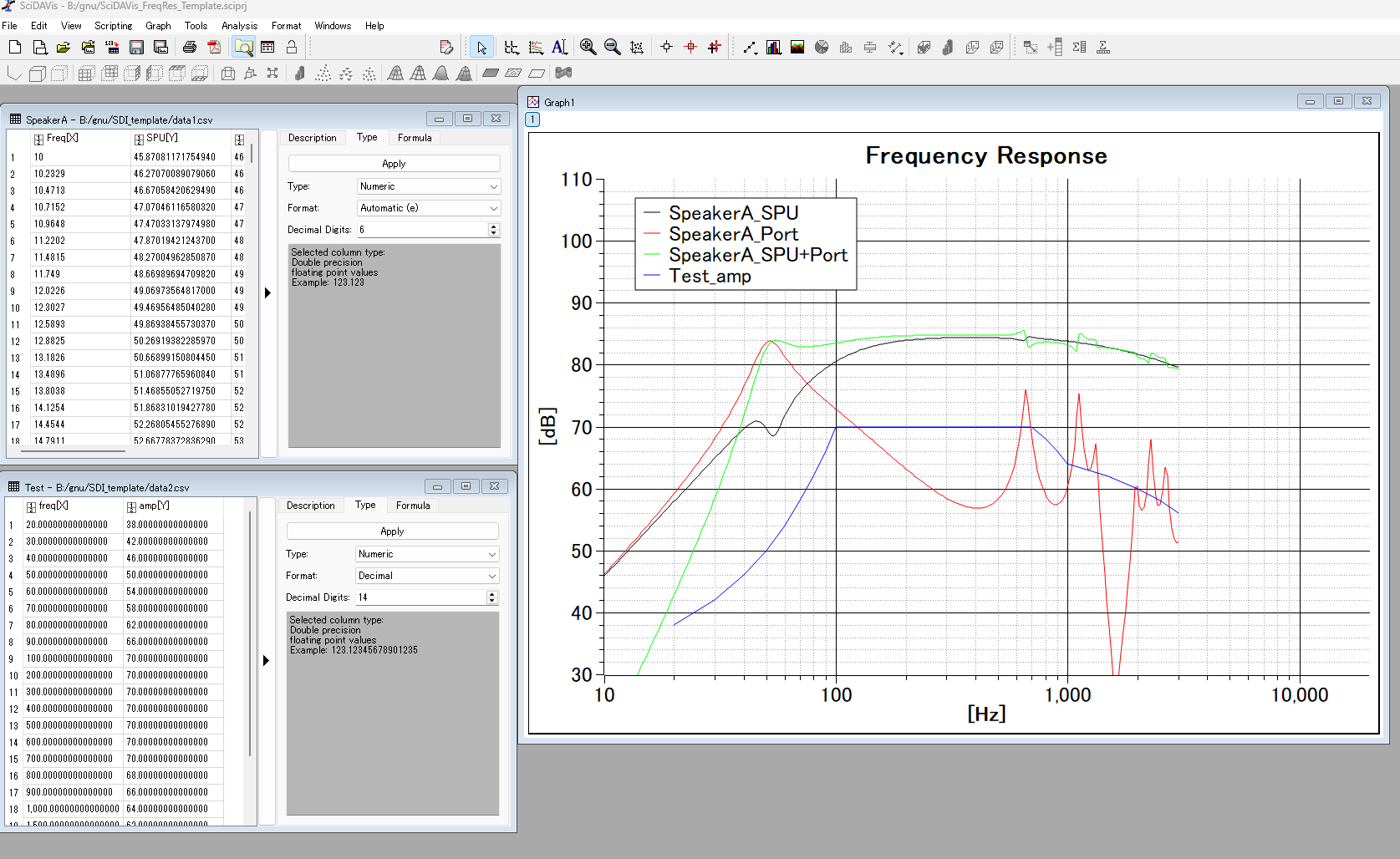
Task: Click the area plot toolbar icon
Action: click(797, 48)
